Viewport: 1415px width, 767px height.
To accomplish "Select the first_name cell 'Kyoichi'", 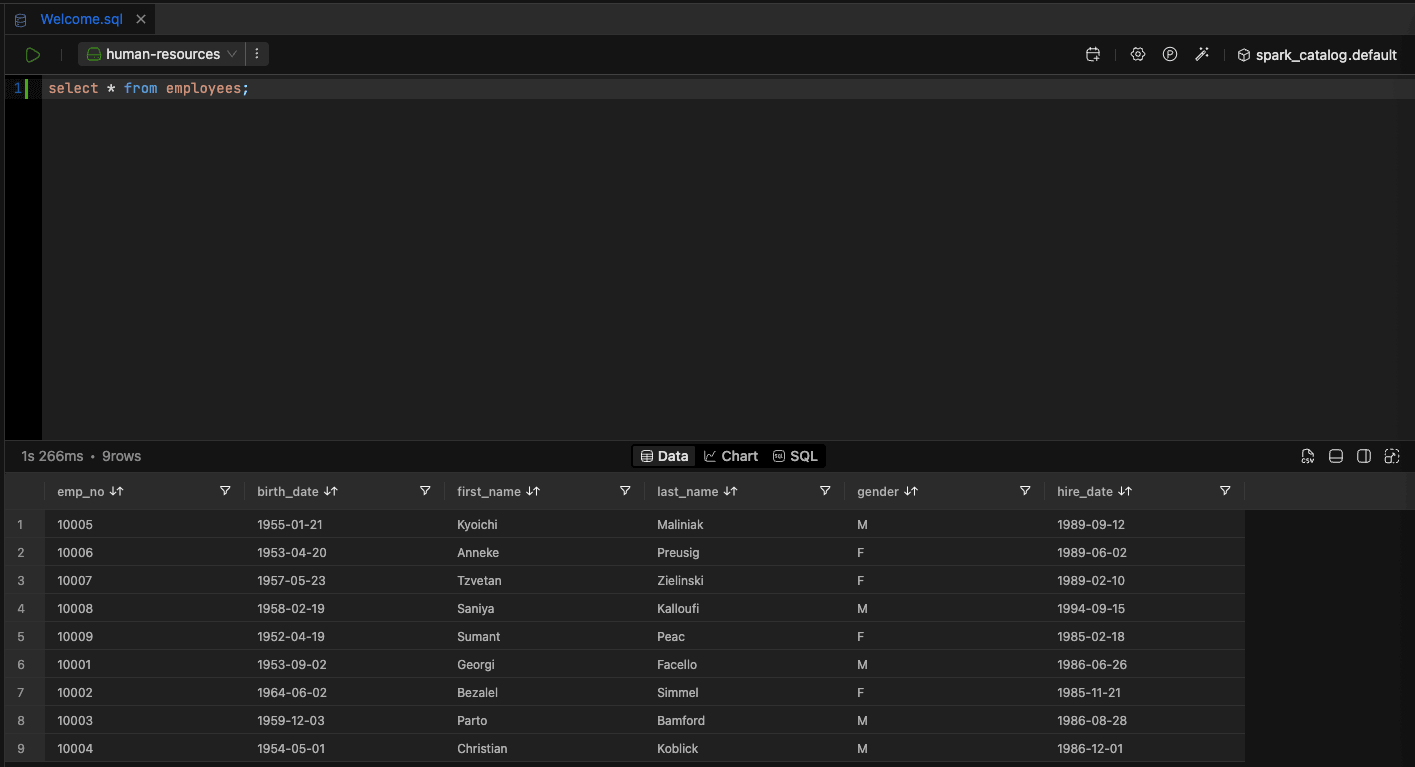I will [x=544, y=524].
